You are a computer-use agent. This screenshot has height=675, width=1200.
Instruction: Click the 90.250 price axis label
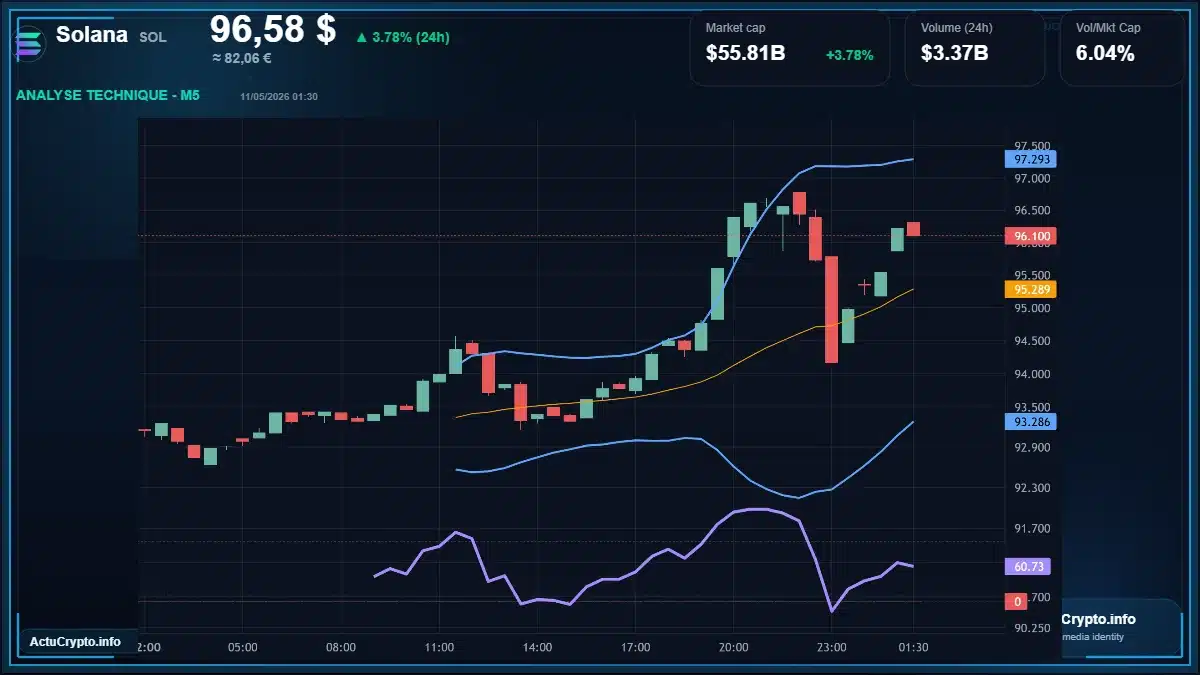1032,628
